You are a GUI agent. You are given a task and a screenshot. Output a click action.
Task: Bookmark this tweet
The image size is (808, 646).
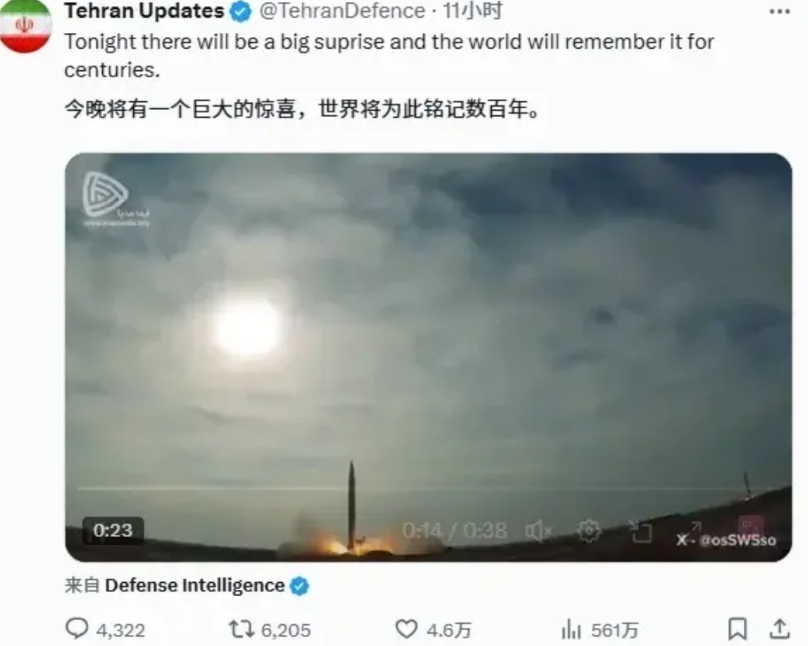[x=737, y=629]
